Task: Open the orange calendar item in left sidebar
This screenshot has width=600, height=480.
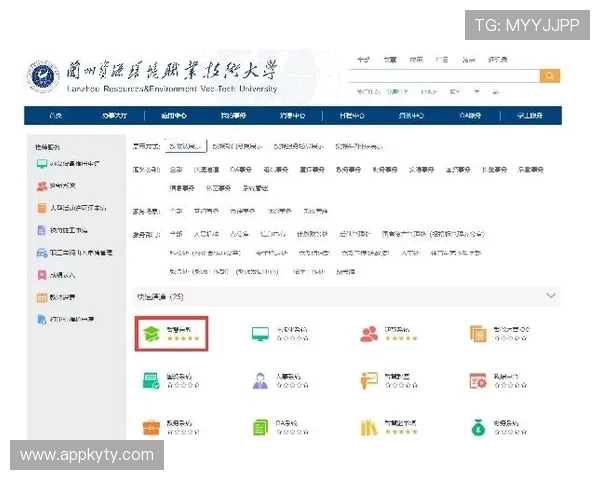Action: pos(56,297)
